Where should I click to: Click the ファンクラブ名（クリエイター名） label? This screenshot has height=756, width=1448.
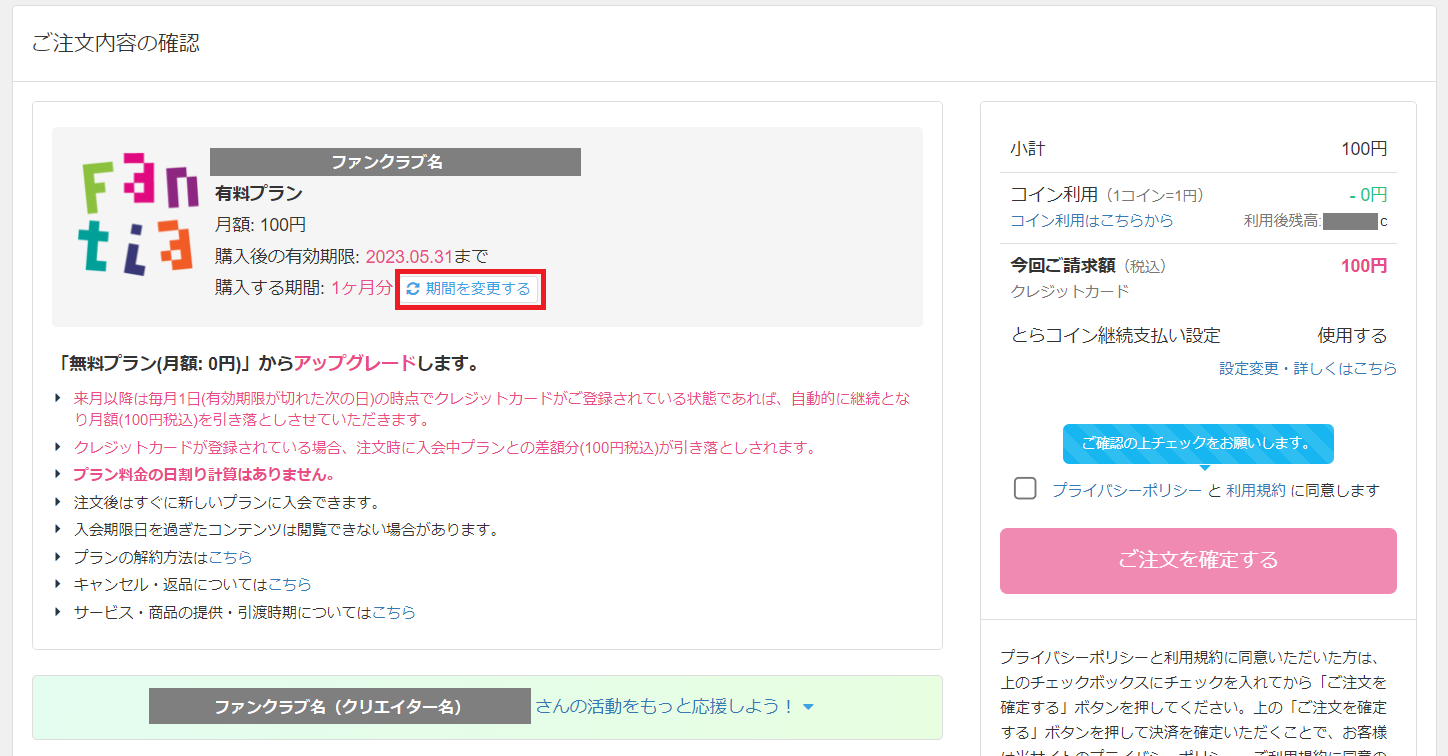point(339,706)
